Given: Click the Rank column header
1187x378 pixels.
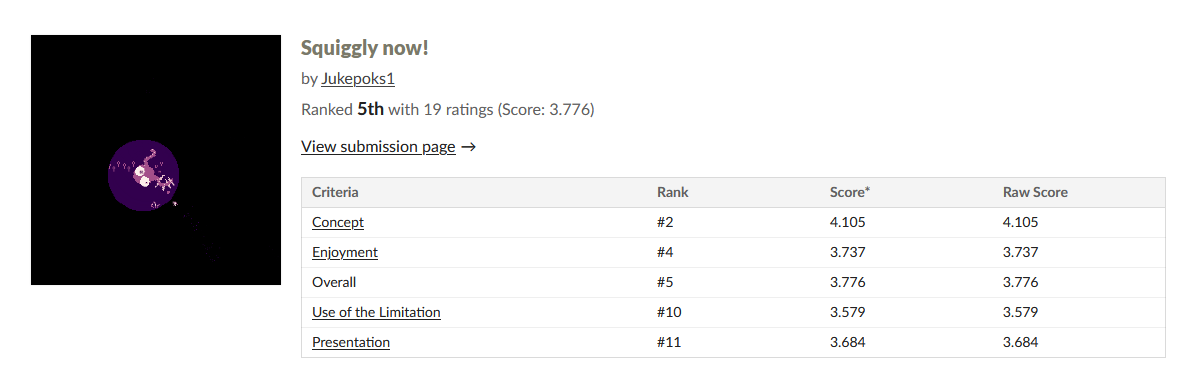Looking at the screenshot, I should point(673,192).
